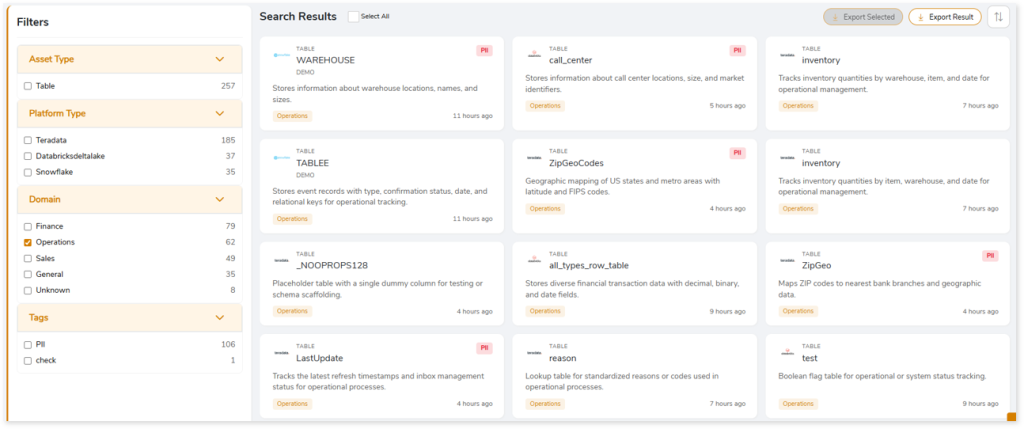Click the Export Selected button
The height and width of the screenshot is (429, 1024).
click(862, 17)
